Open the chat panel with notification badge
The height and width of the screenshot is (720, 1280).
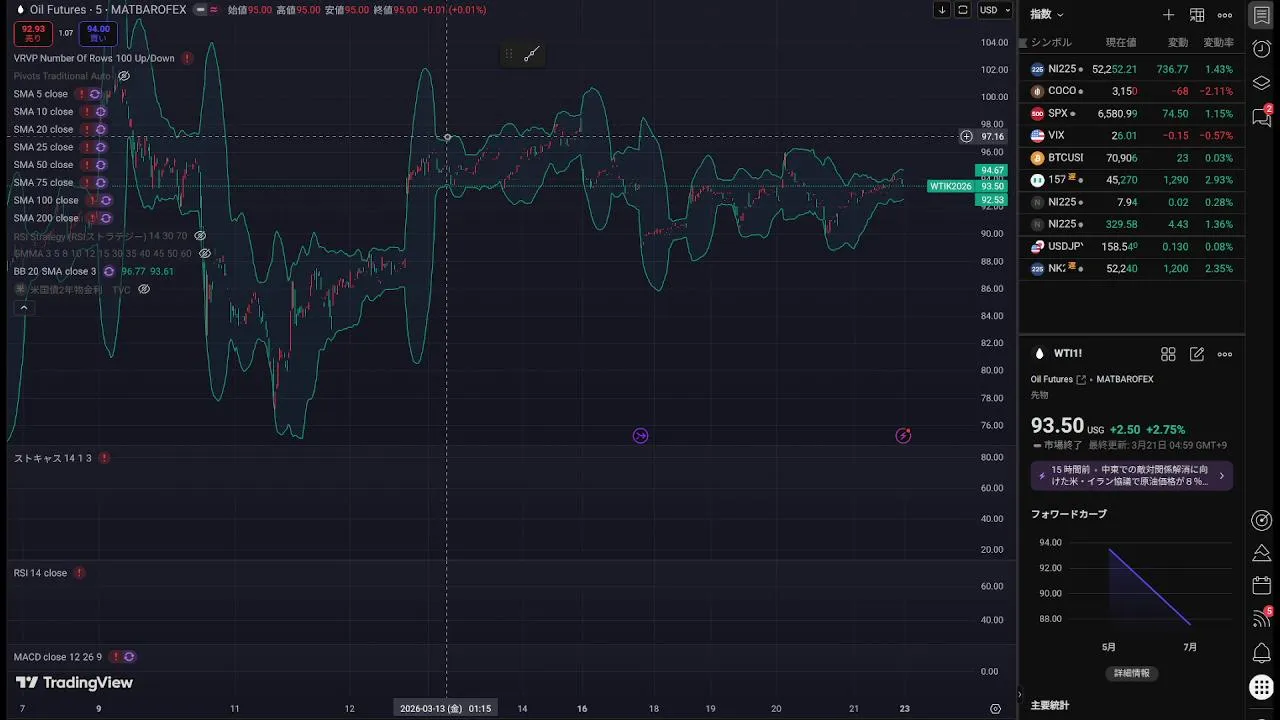[1261, 116]
